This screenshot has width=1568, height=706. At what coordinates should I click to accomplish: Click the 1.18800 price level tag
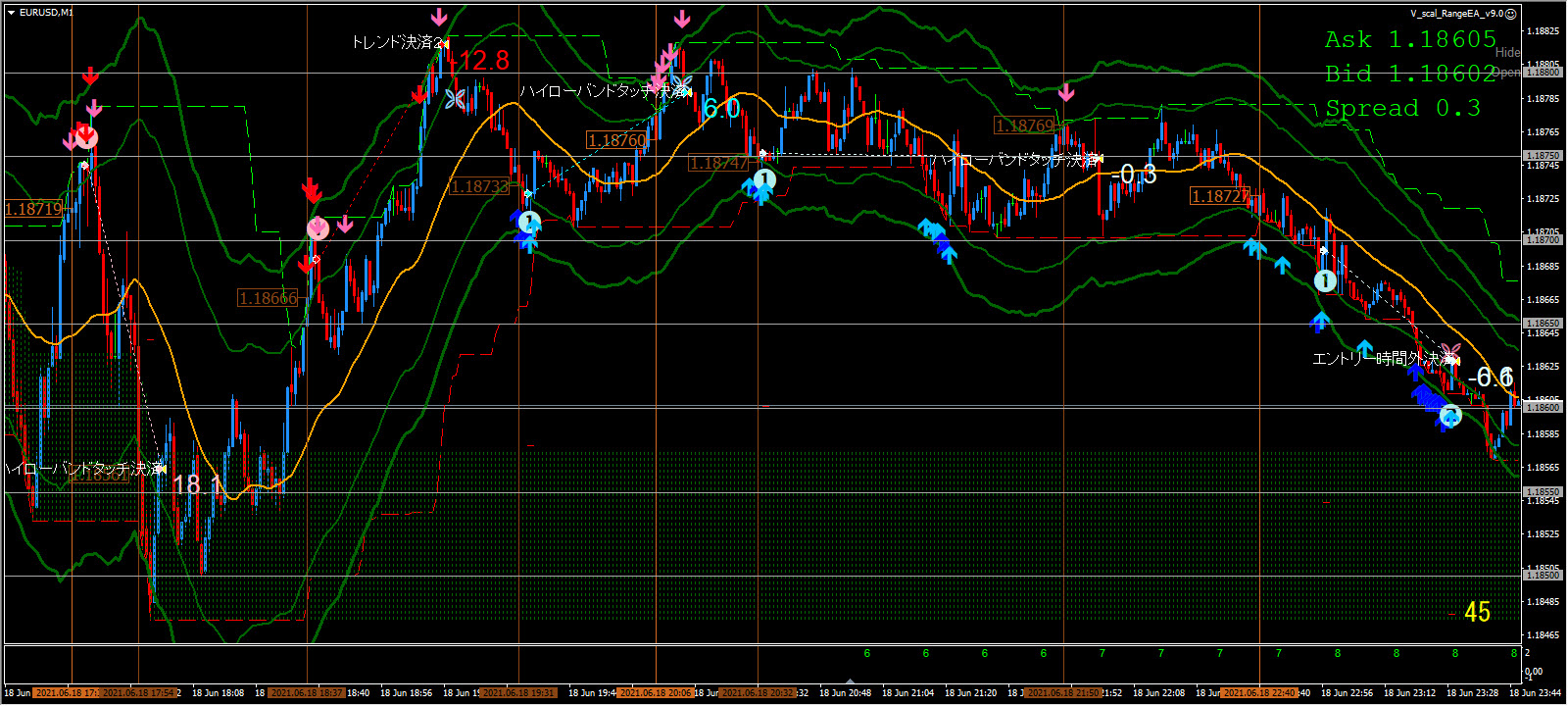click(1542, 73)
